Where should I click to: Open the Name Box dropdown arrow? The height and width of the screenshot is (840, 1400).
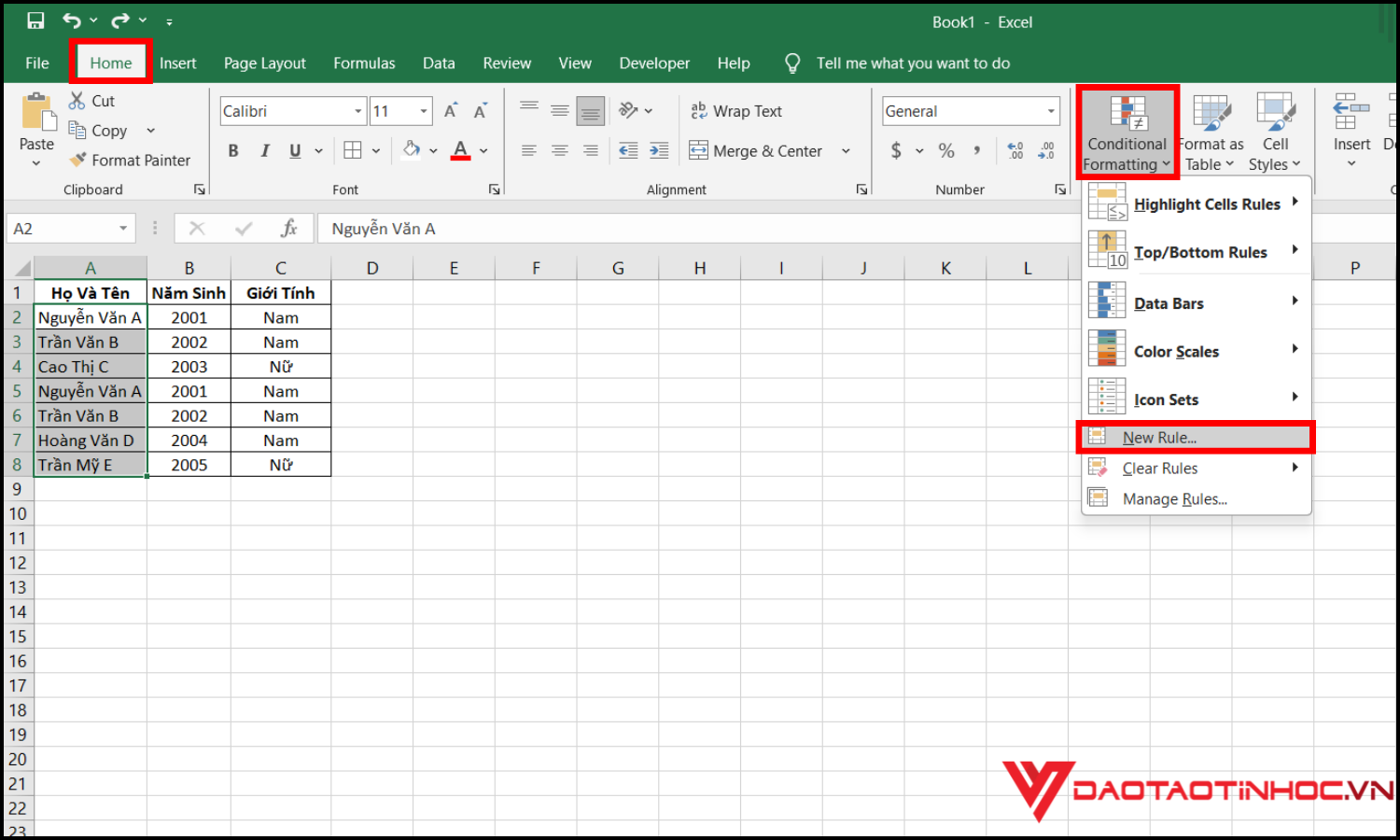[x=123, y=229]
